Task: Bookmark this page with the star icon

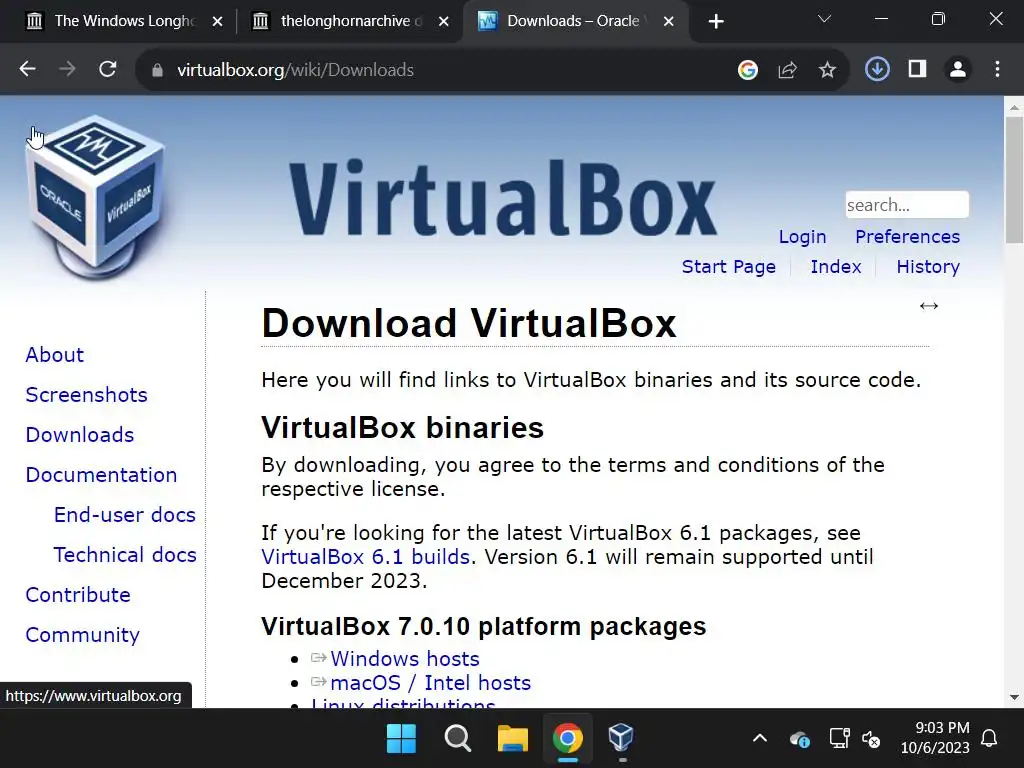Action: click(x=827, y=69)
